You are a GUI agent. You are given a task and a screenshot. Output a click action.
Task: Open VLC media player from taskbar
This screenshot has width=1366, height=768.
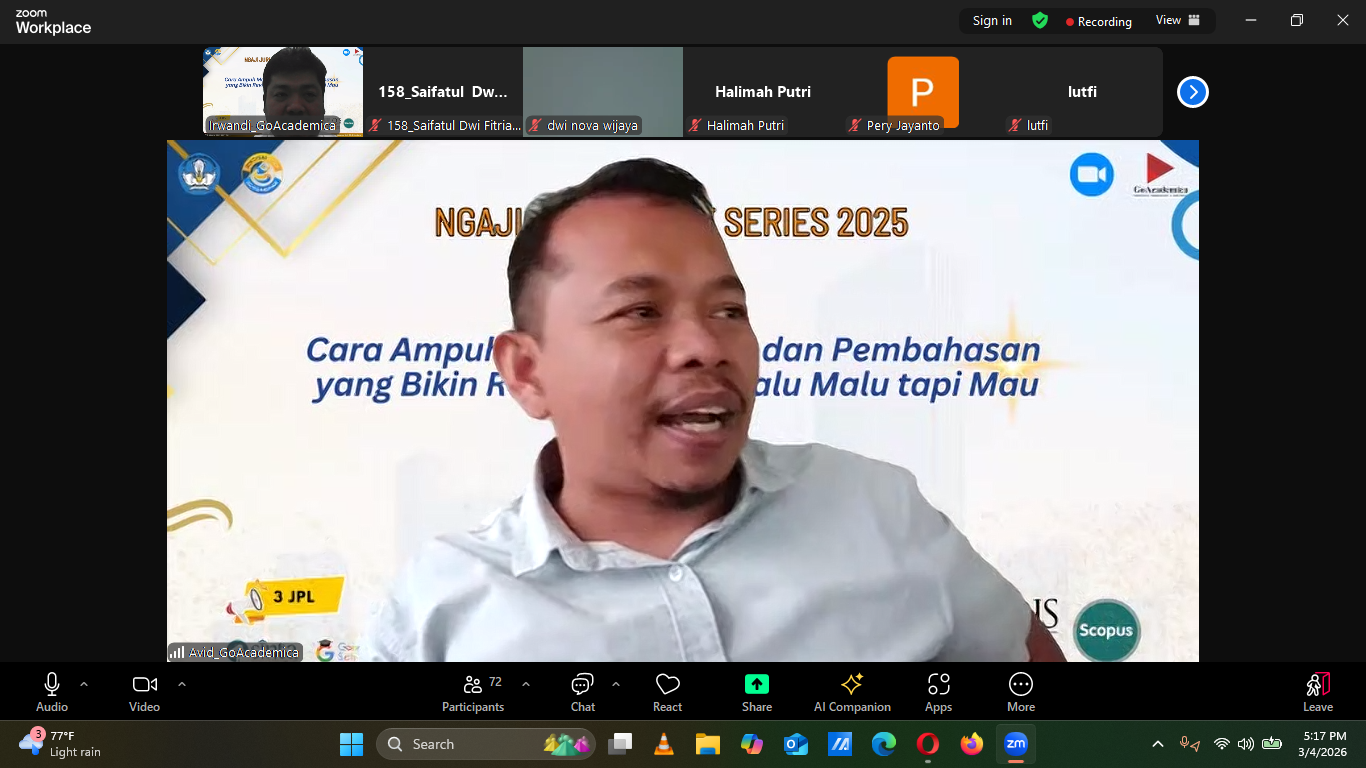pos(663,744)
